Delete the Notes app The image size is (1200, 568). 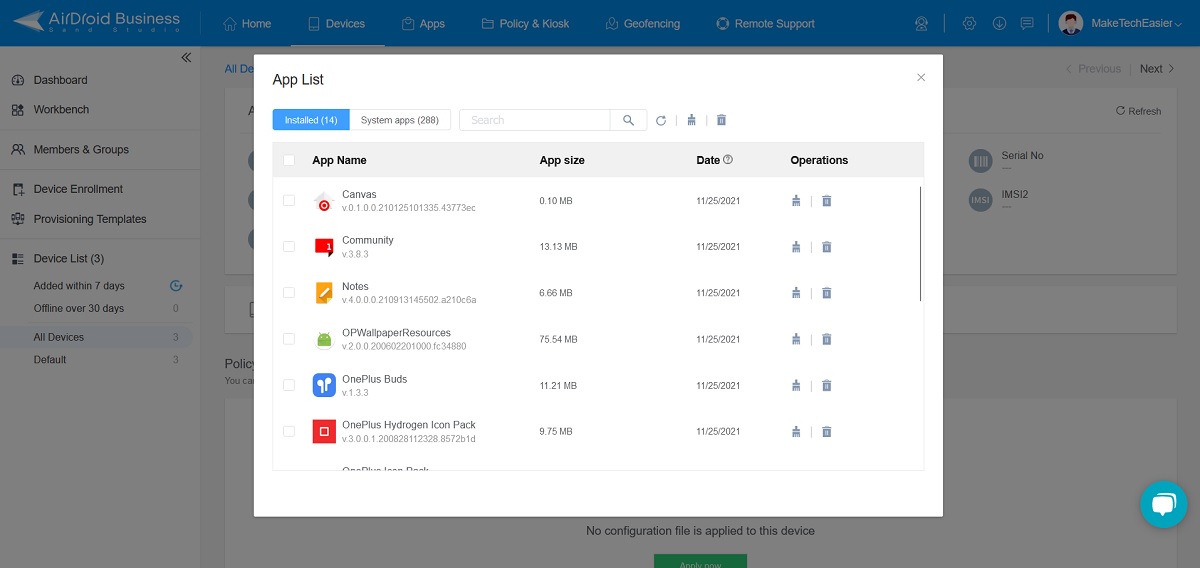827,293
